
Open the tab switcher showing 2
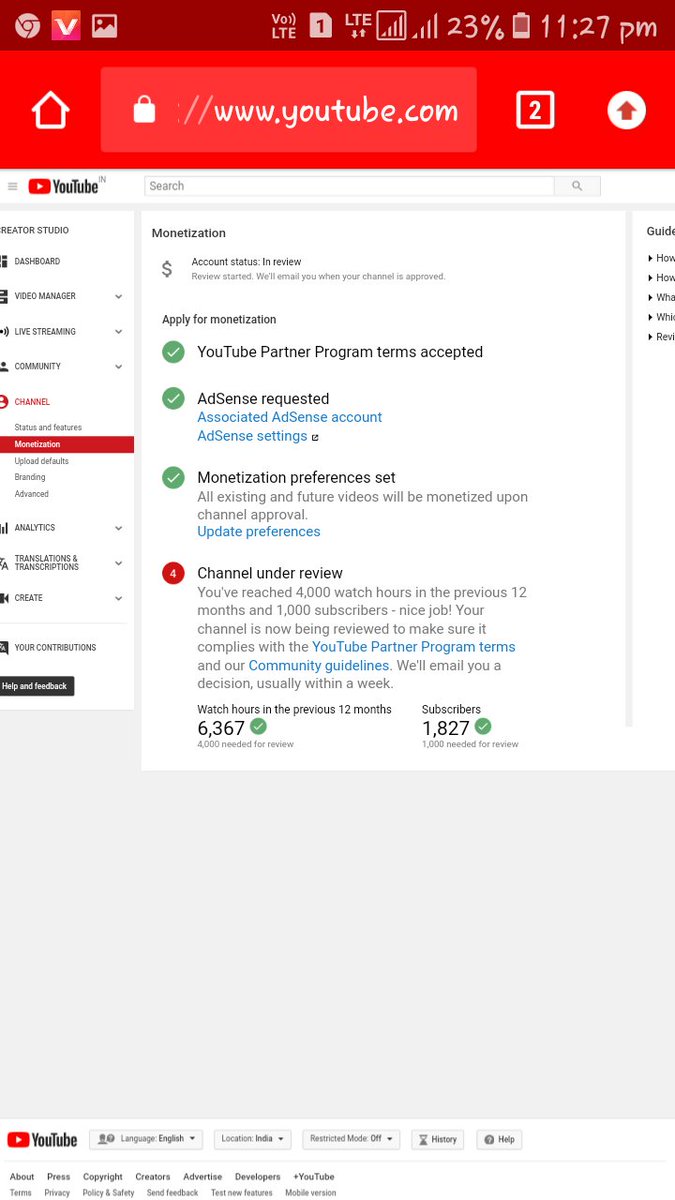(x=535, y=110)
